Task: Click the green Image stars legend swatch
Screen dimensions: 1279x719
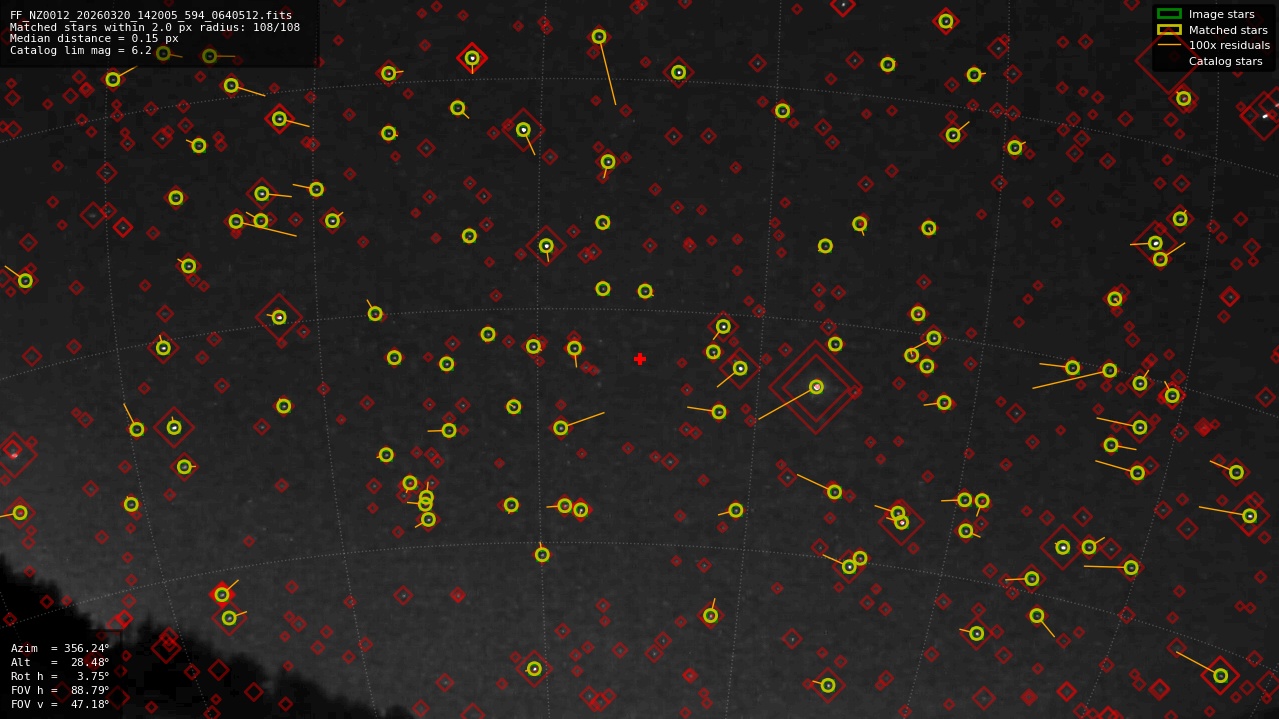Action: (x=1169, y=14)
